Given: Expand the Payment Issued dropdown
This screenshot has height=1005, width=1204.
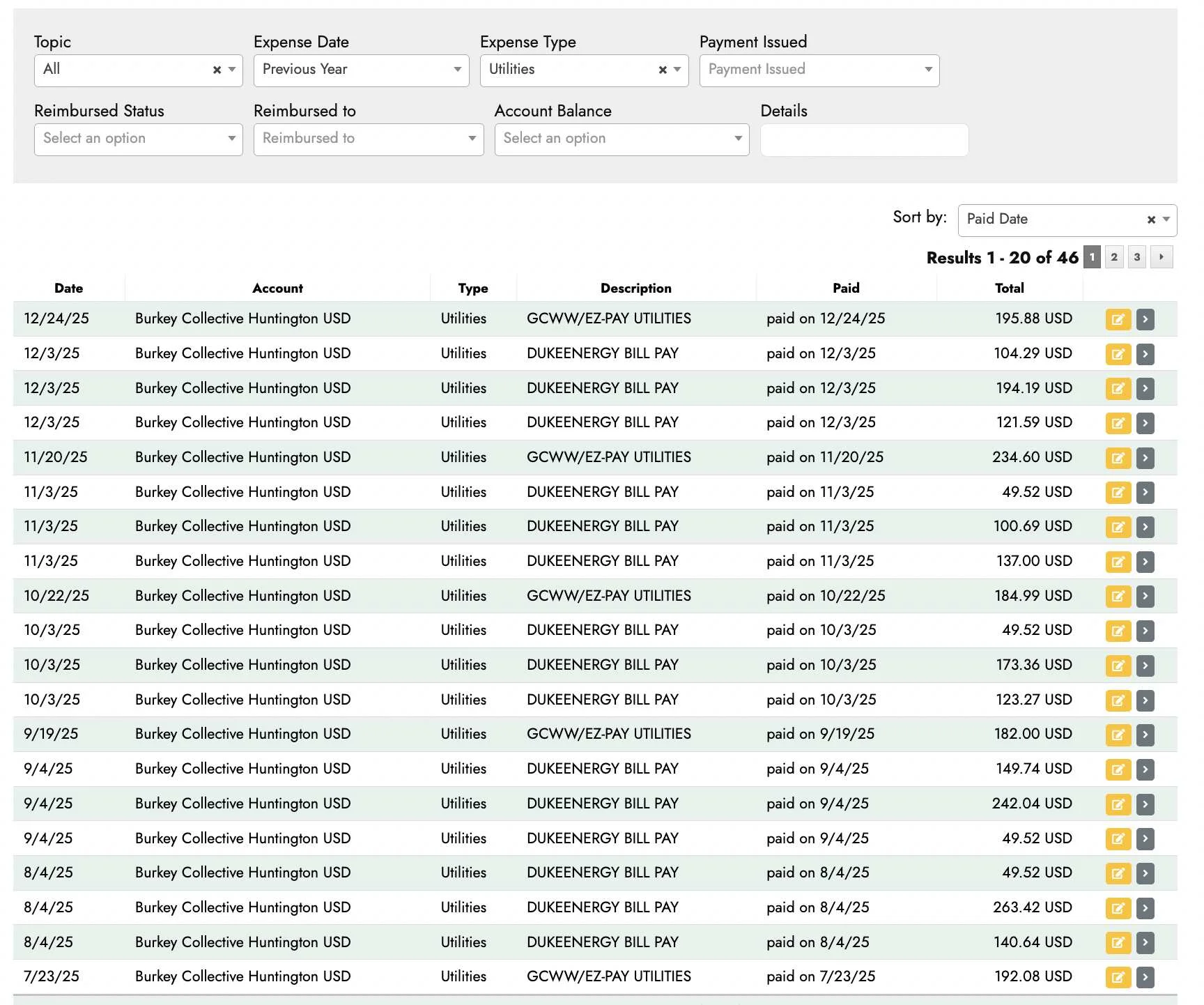Looking at the screenshot, I should click(819, 70).
